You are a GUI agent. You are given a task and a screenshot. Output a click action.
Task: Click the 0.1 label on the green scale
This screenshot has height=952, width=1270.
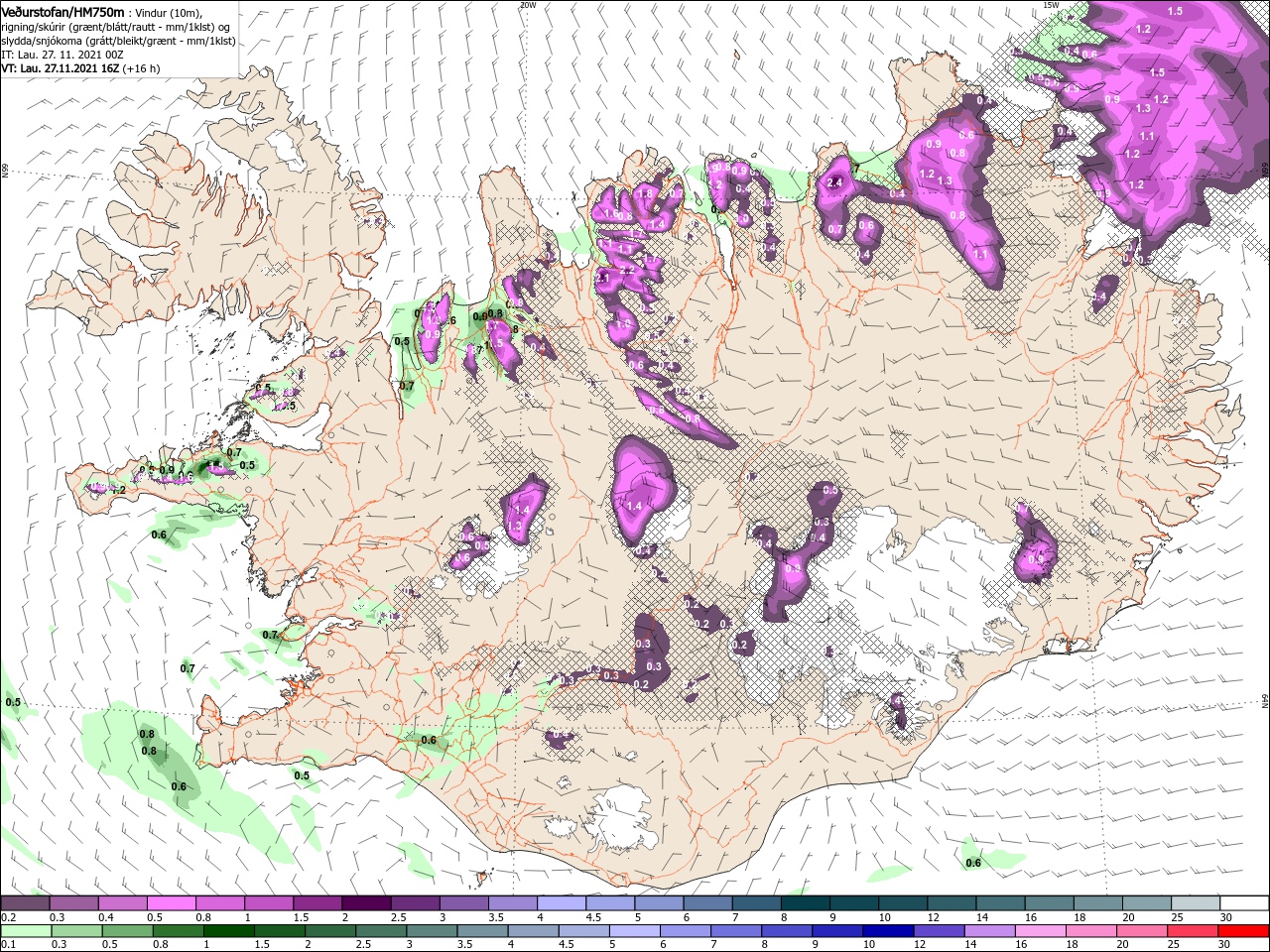8,945
